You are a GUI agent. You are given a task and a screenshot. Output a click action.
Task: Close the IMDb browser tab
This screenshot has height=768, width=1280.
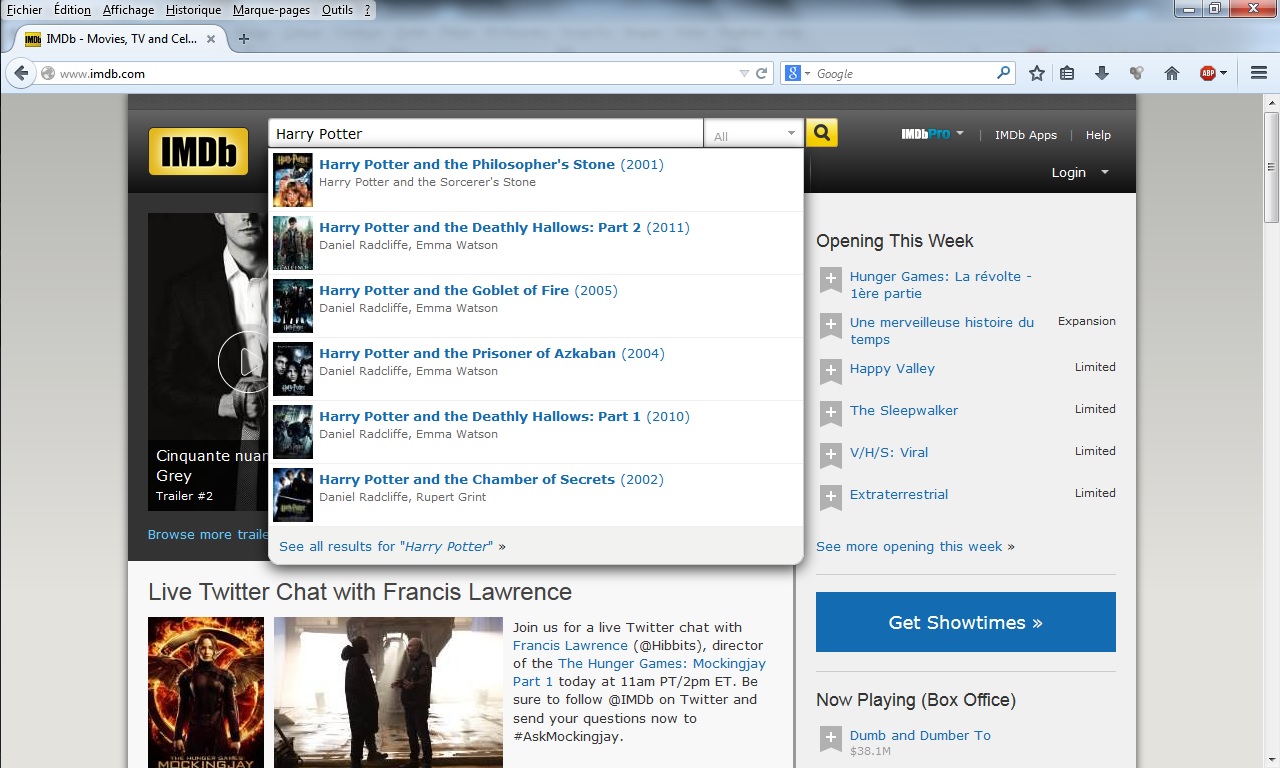(x=211, y=39)
